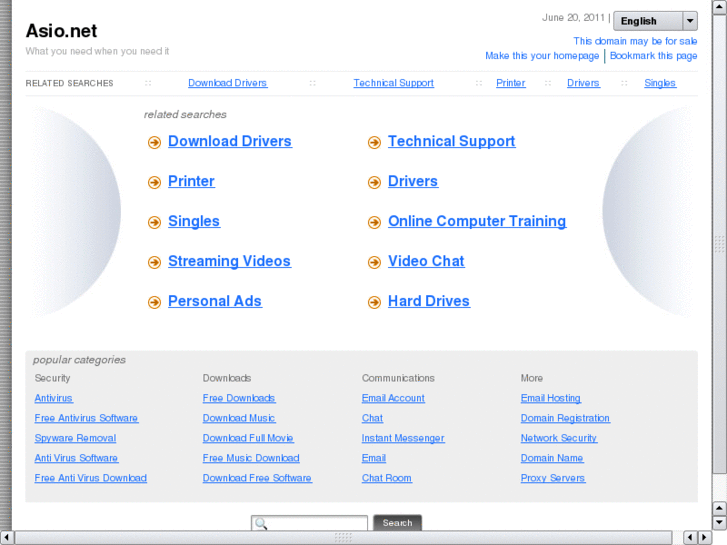Open Domain Registration link
727x545 pixels.
pos(565,418)
